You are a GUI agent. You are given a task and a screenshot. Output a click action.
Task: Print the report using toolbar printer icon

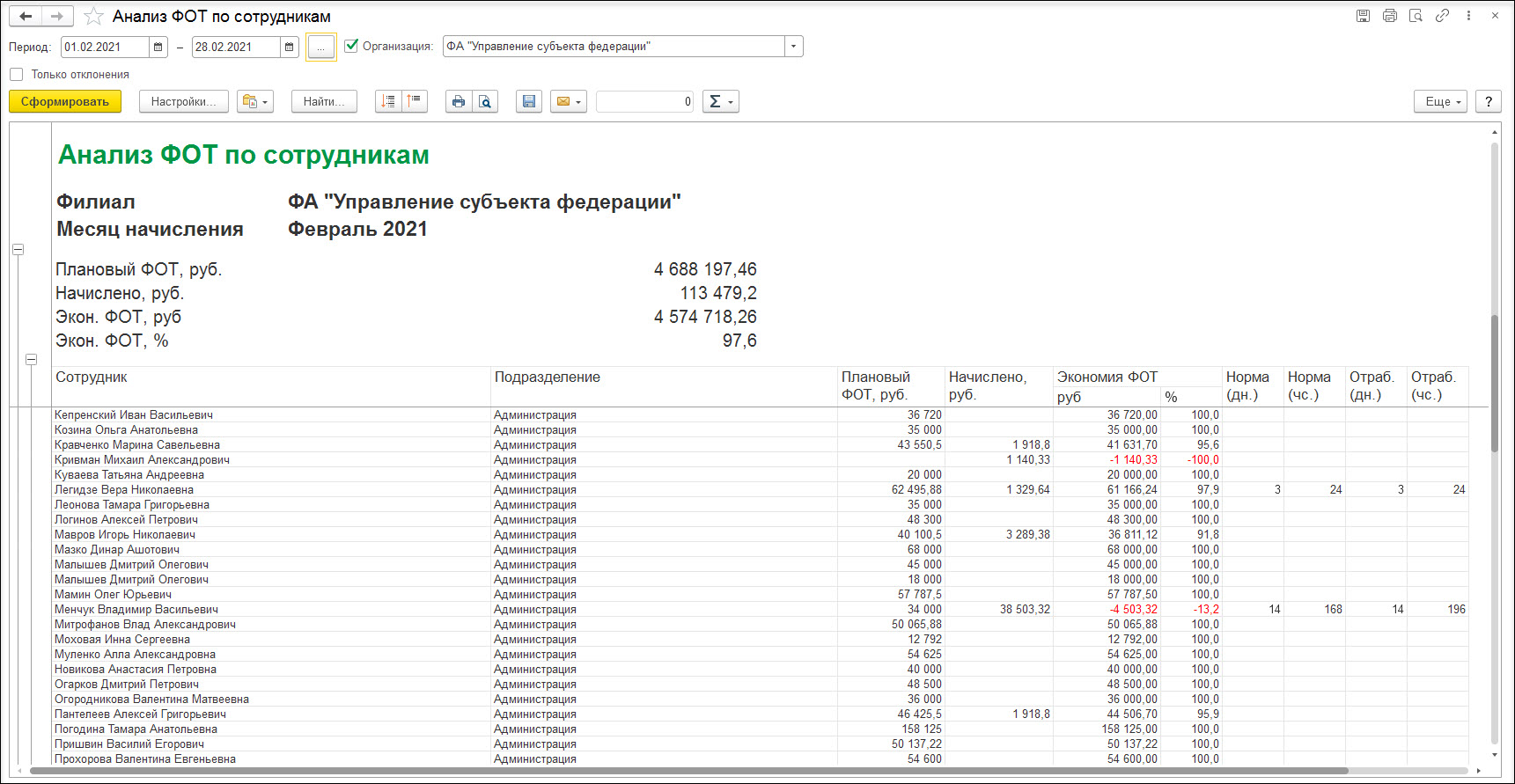pyautogui.click(x=459, y=102)
